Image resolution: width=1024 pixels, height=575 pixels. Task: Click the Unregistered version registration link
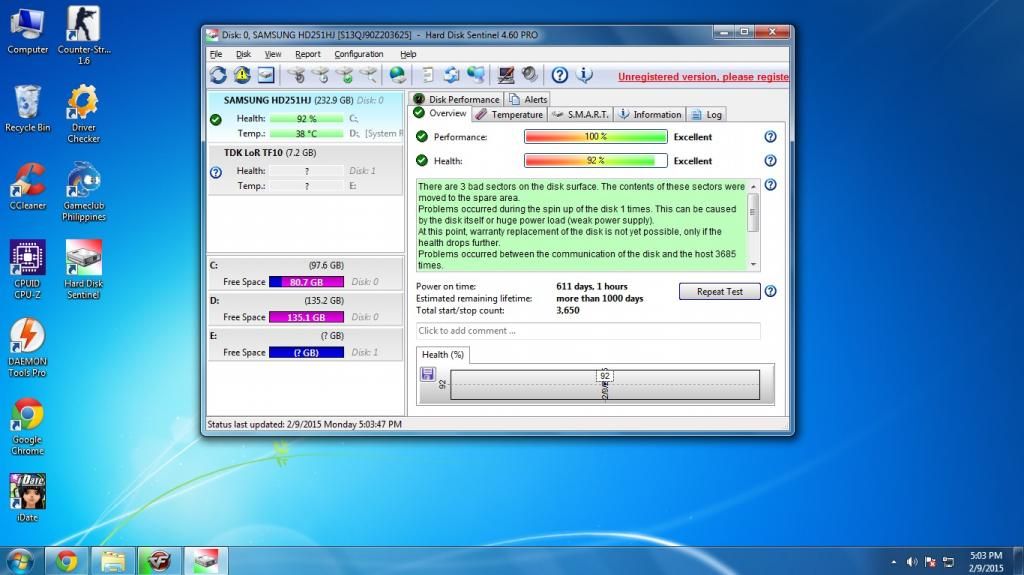pyautogui.click(x=702, y=76)
